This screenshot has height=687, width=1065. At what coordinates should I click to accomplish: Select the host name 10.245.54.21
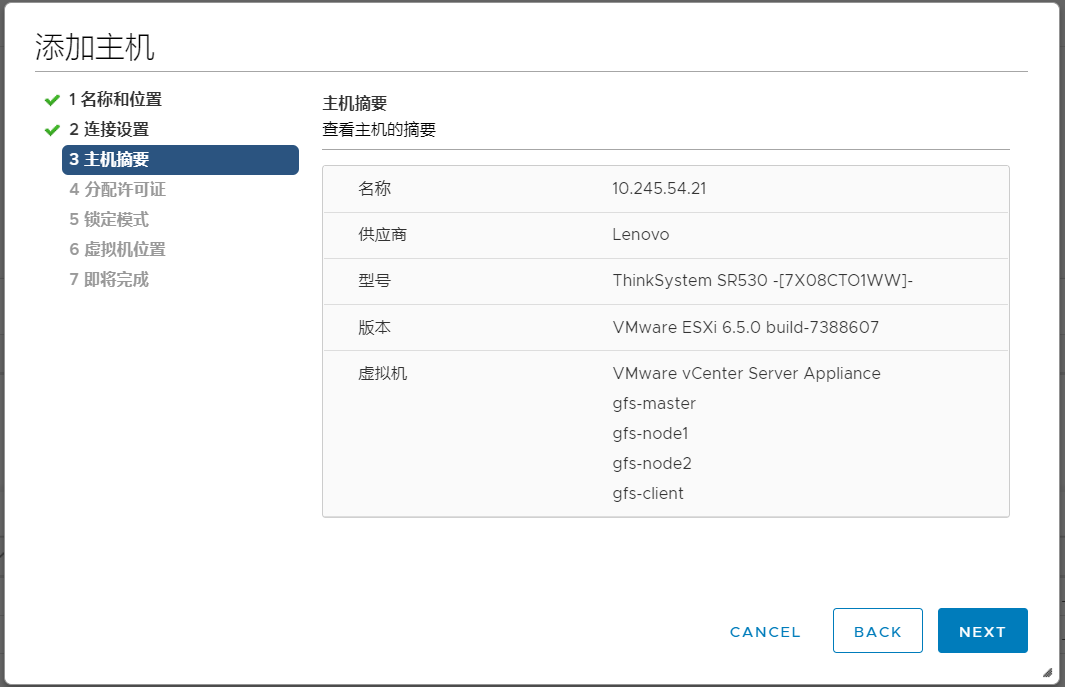tap(659, 189)
